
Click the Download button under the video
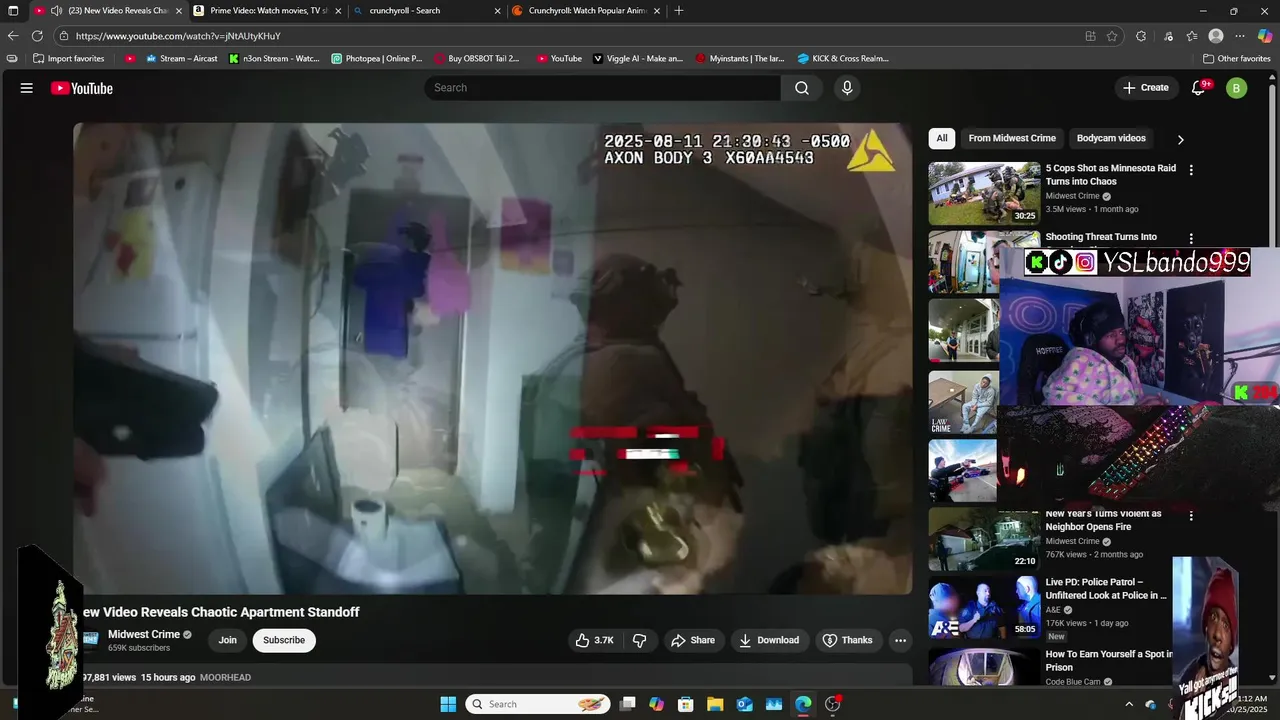(x=769, y=640)
